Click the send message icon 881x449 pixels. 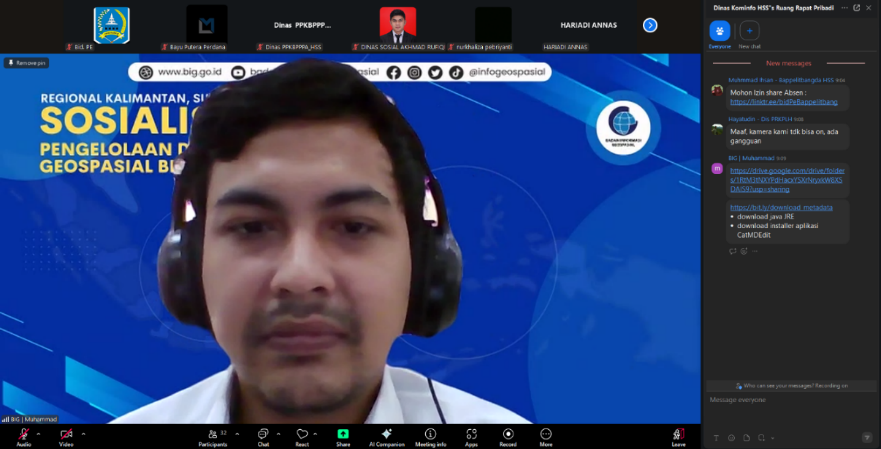[866, 438]
